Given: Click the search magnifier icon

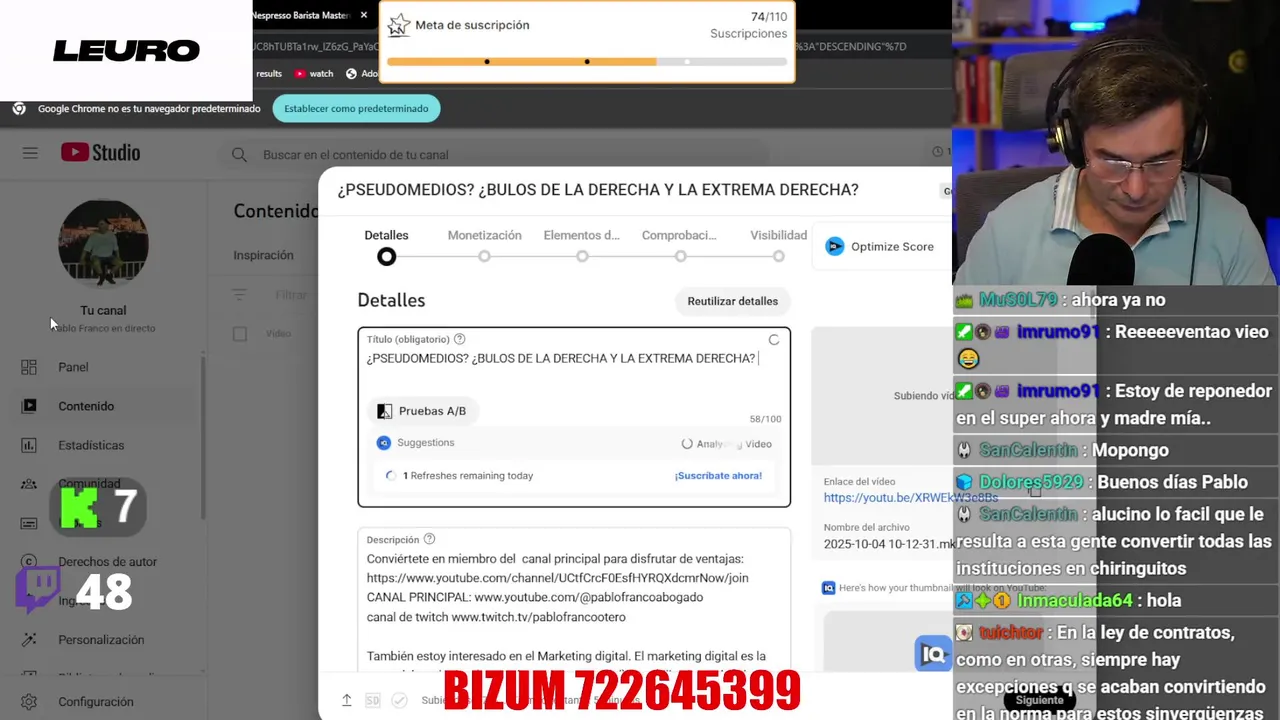Looking at the screenshot, I should (x=239, y=155).
